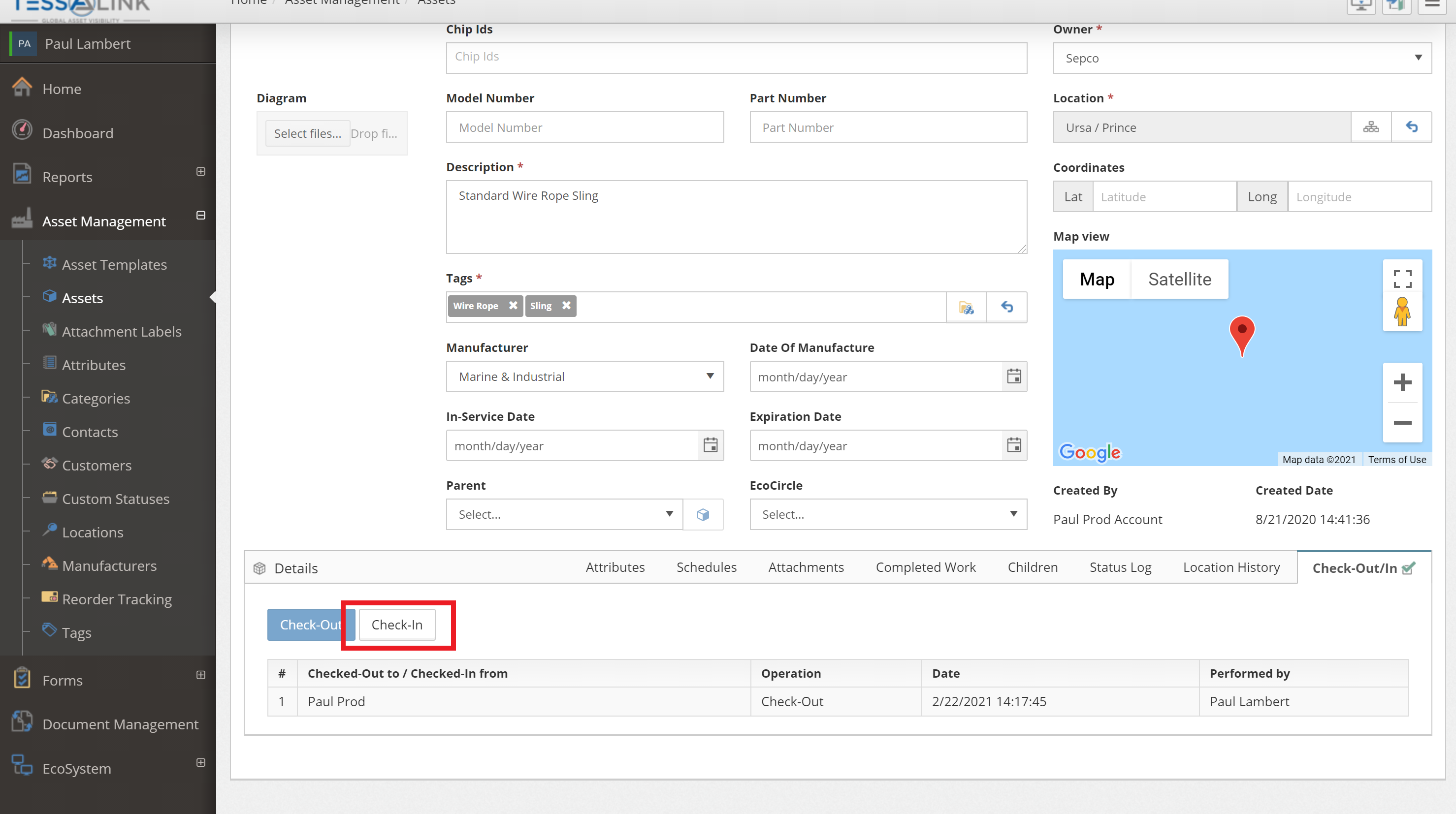Image resolution: width=1456 pixels, height=814 pixels.
Task: Open the Children tab
Action: click(1033, 567)
